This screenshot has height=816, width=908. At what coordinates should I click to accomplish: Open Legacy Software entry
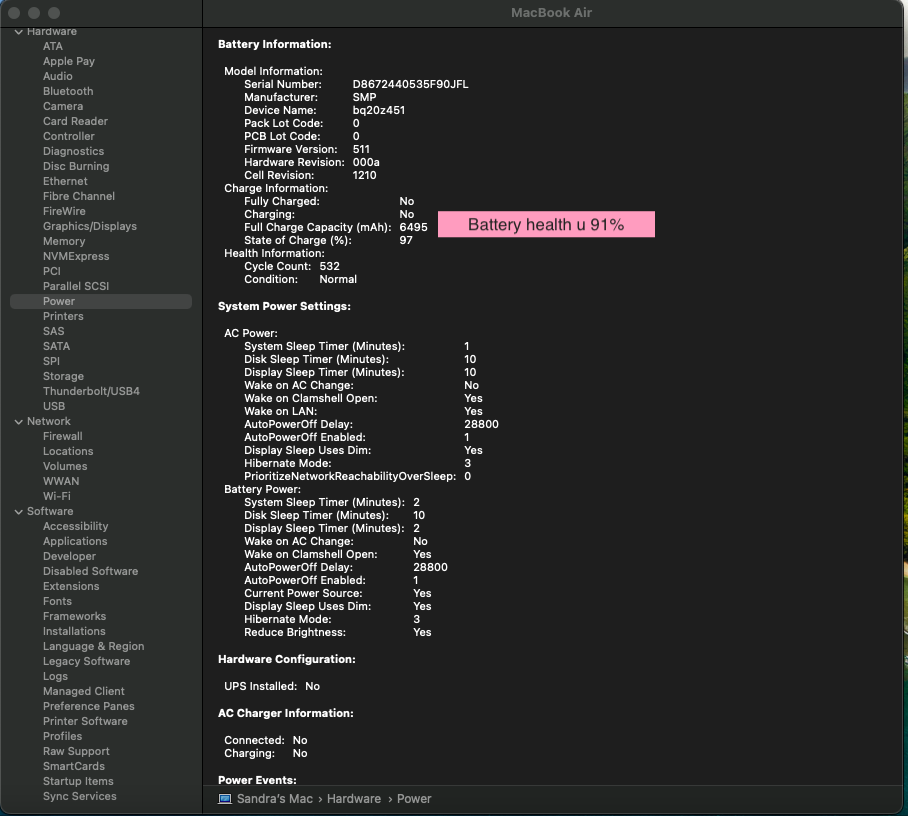(86, 662)
